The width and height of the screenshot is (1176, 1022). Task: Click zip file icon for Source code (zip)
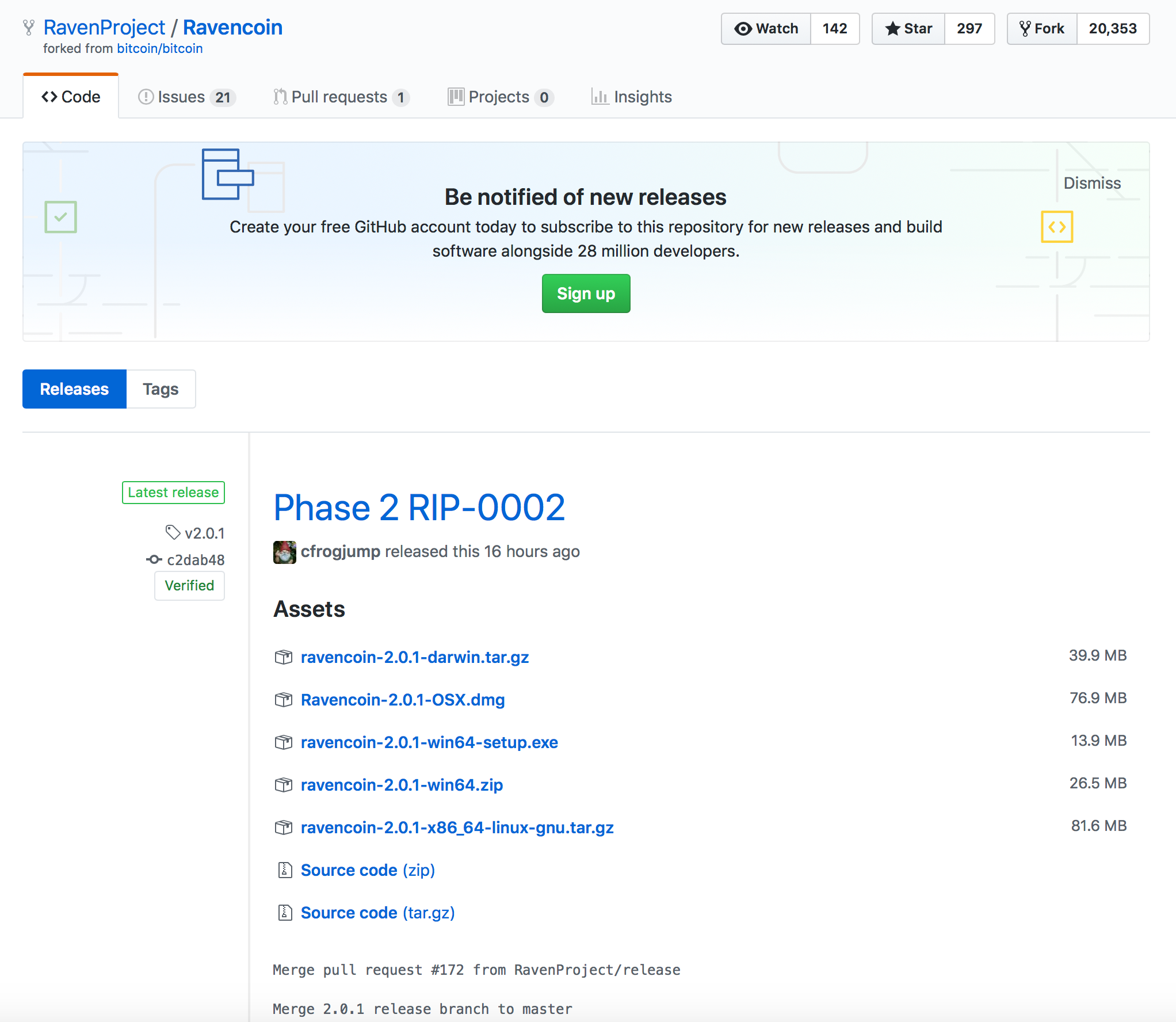pyautogui.click(x=285, y=870)
